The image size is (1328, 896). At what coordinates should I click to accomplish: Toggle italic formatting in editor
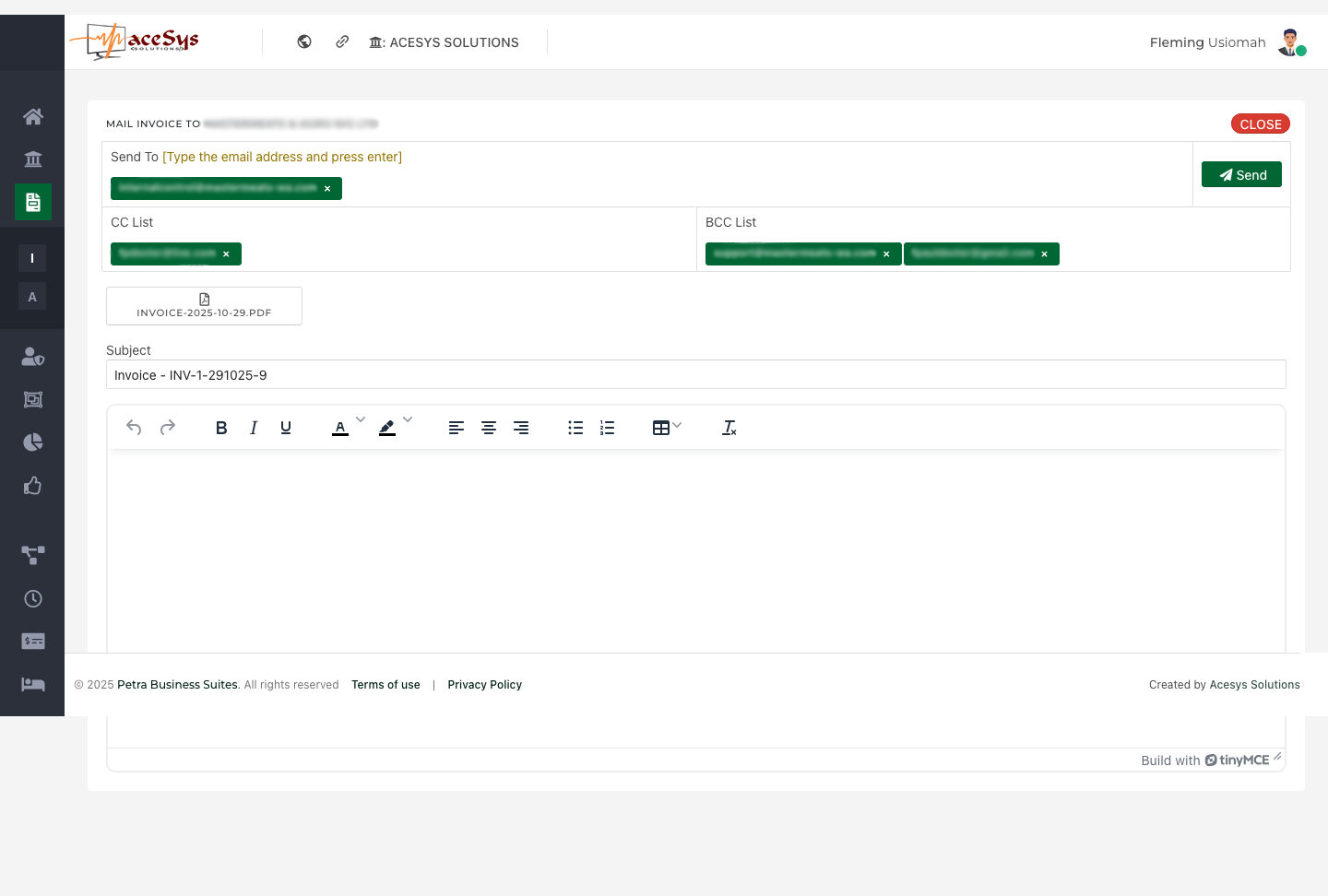254,428
